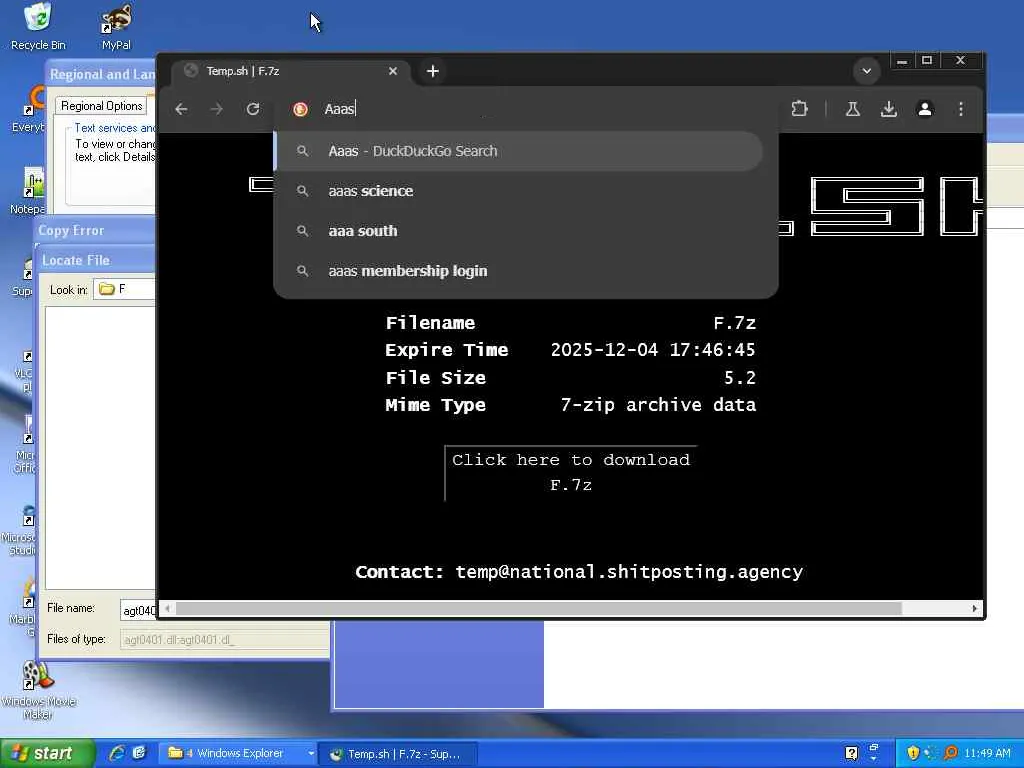The width and height of the screenshot is (1024, 768).
Task: Open the extensions puzzle icon
Action: (x=799, y=109)
